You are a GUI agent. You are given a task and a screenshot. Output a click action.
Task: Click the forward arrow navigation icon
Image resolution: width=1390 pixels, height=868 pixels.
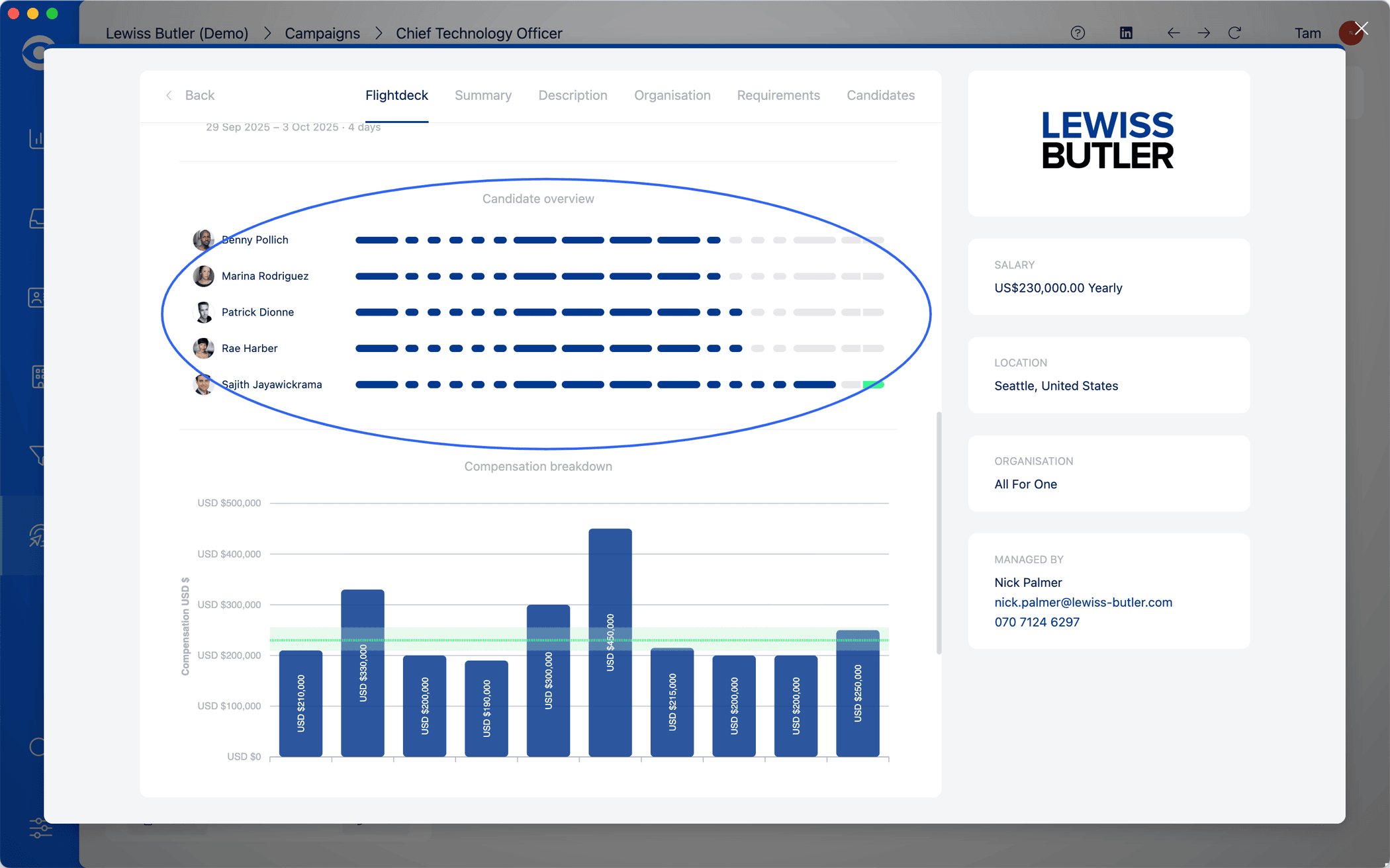(x=1204, y=33)
